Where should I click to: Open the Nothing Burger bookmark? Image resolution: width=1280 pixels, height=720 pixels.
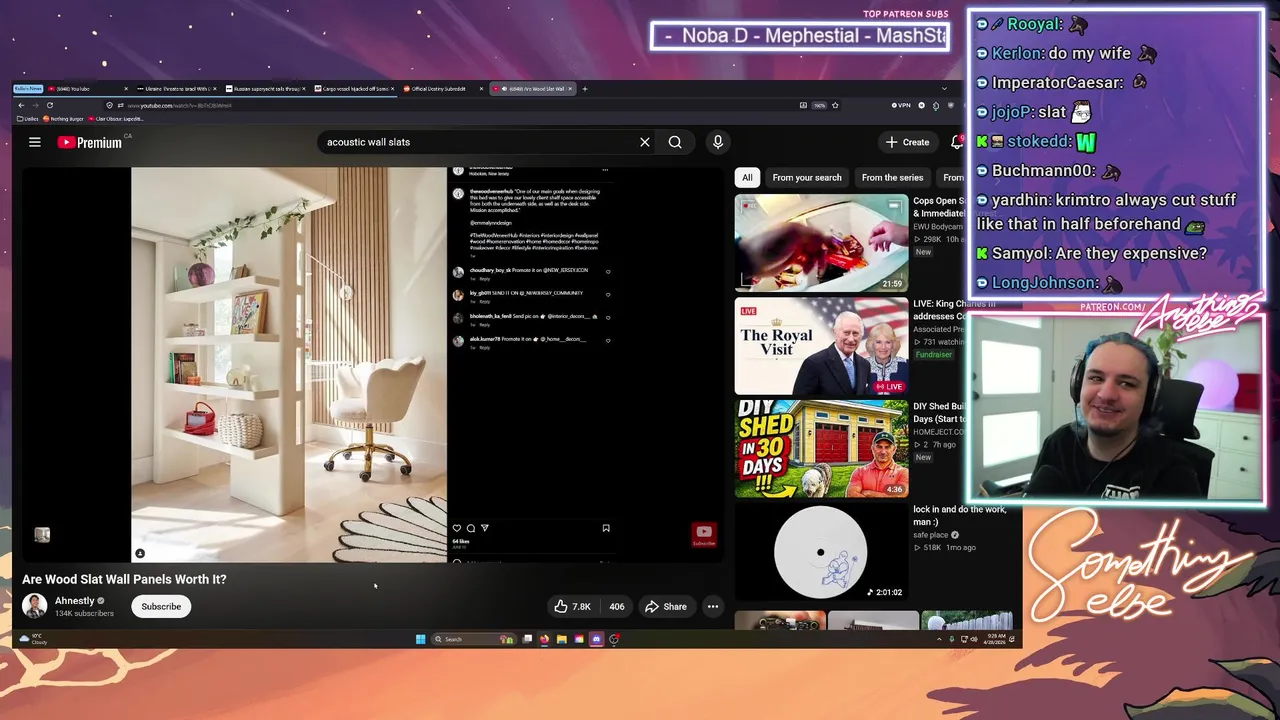[63, 119]
